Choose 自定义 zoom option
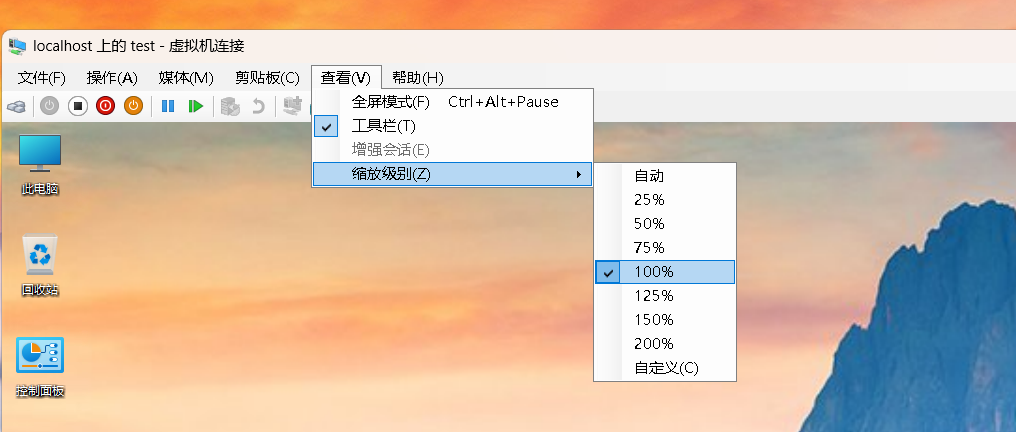 pyautogui.click(x=666, y=368)
